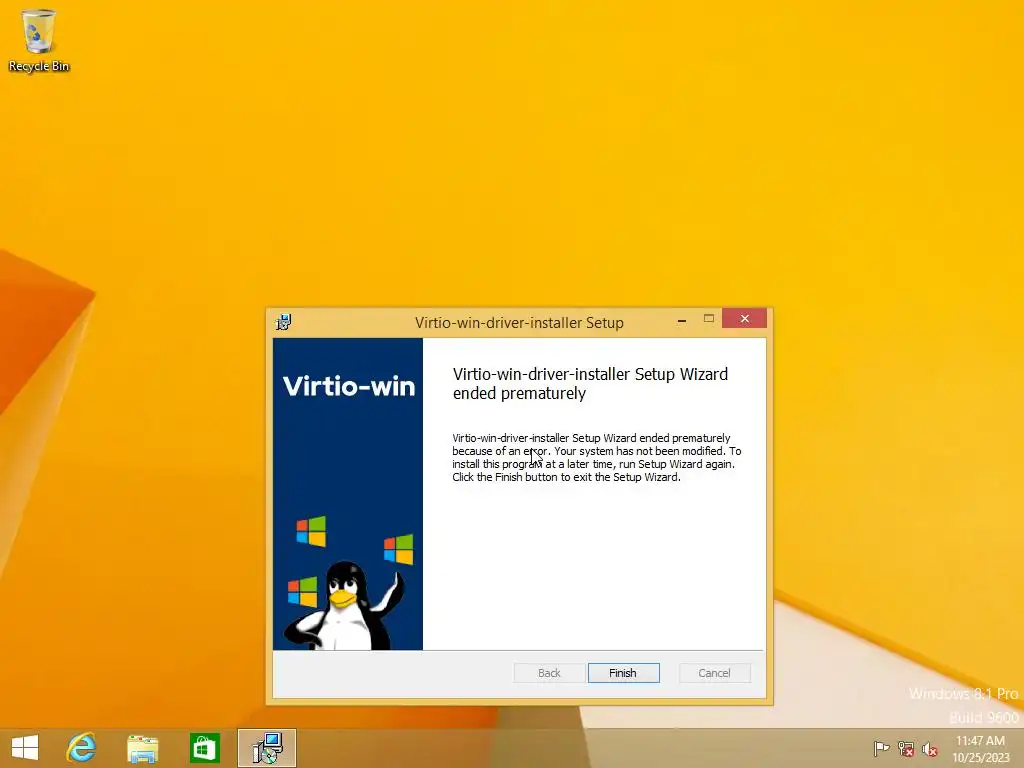The image size is (1024, 768).
Task: Click Finish to exit the Setup Wizard
Action: pyautogui.click(x=623, y=673)
